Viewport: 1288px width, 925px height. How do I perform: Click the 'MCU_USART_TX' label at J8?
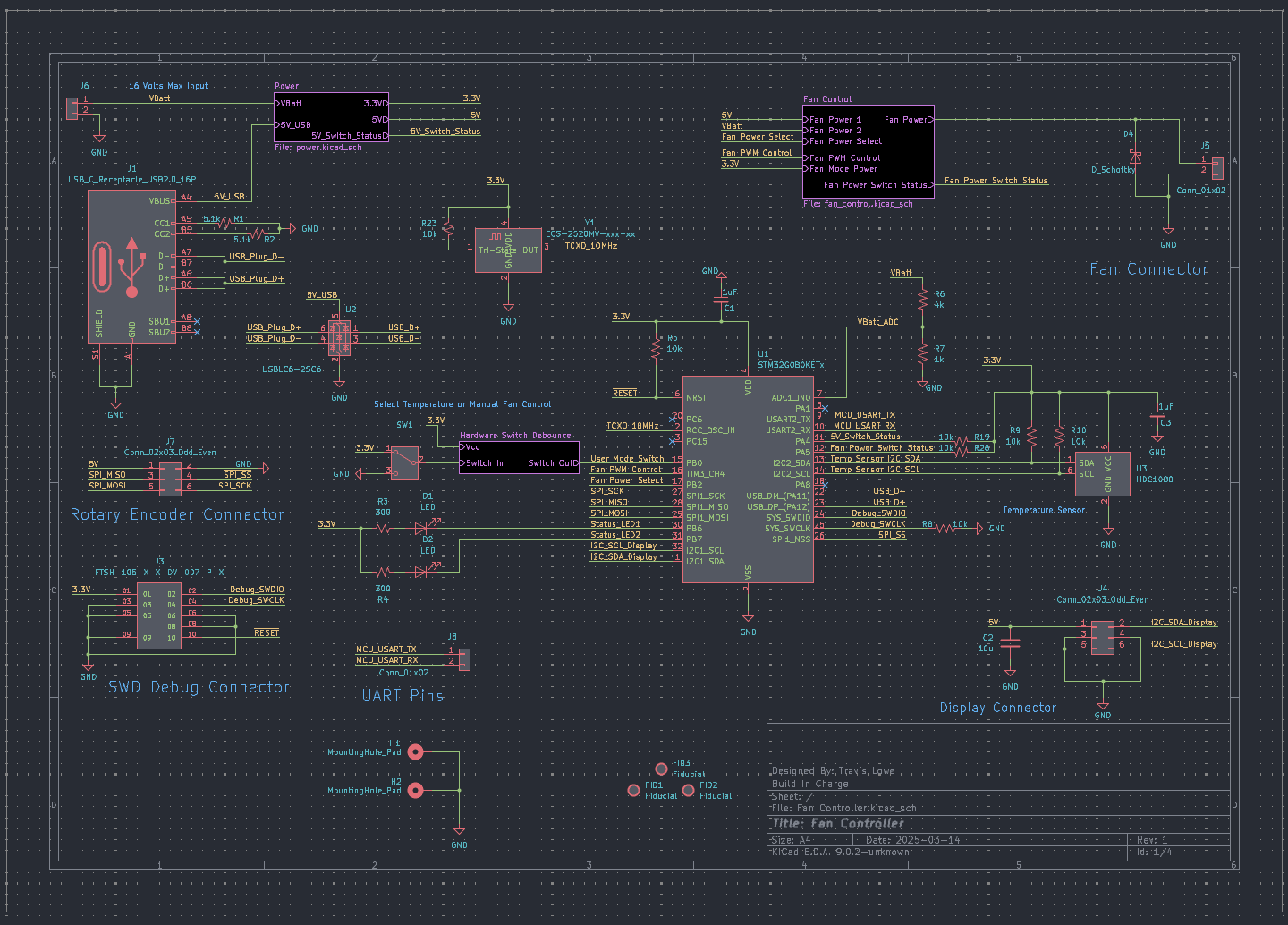[x=386, y=649]
